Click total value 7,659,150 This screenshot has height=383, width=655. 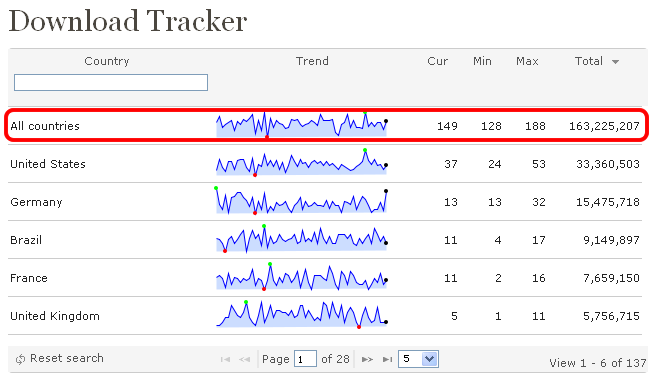[x=611, y=278]
